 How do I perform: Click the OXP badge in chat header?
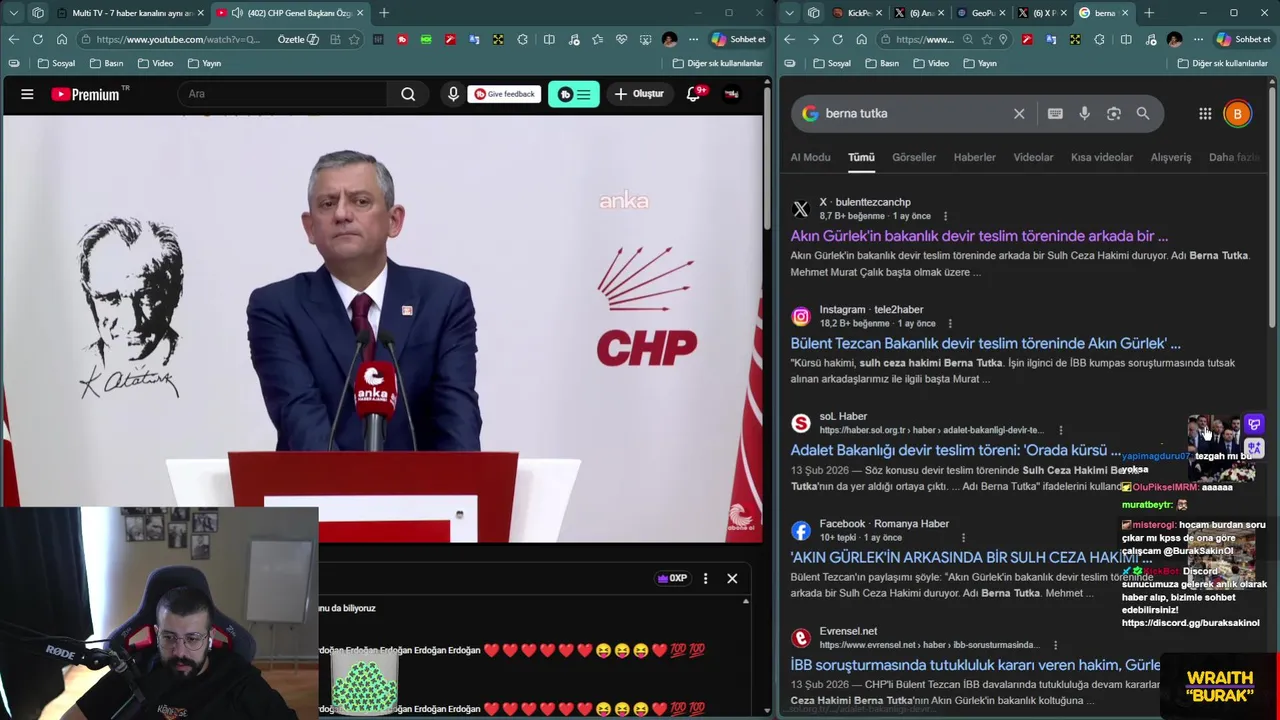coord(672,578)
